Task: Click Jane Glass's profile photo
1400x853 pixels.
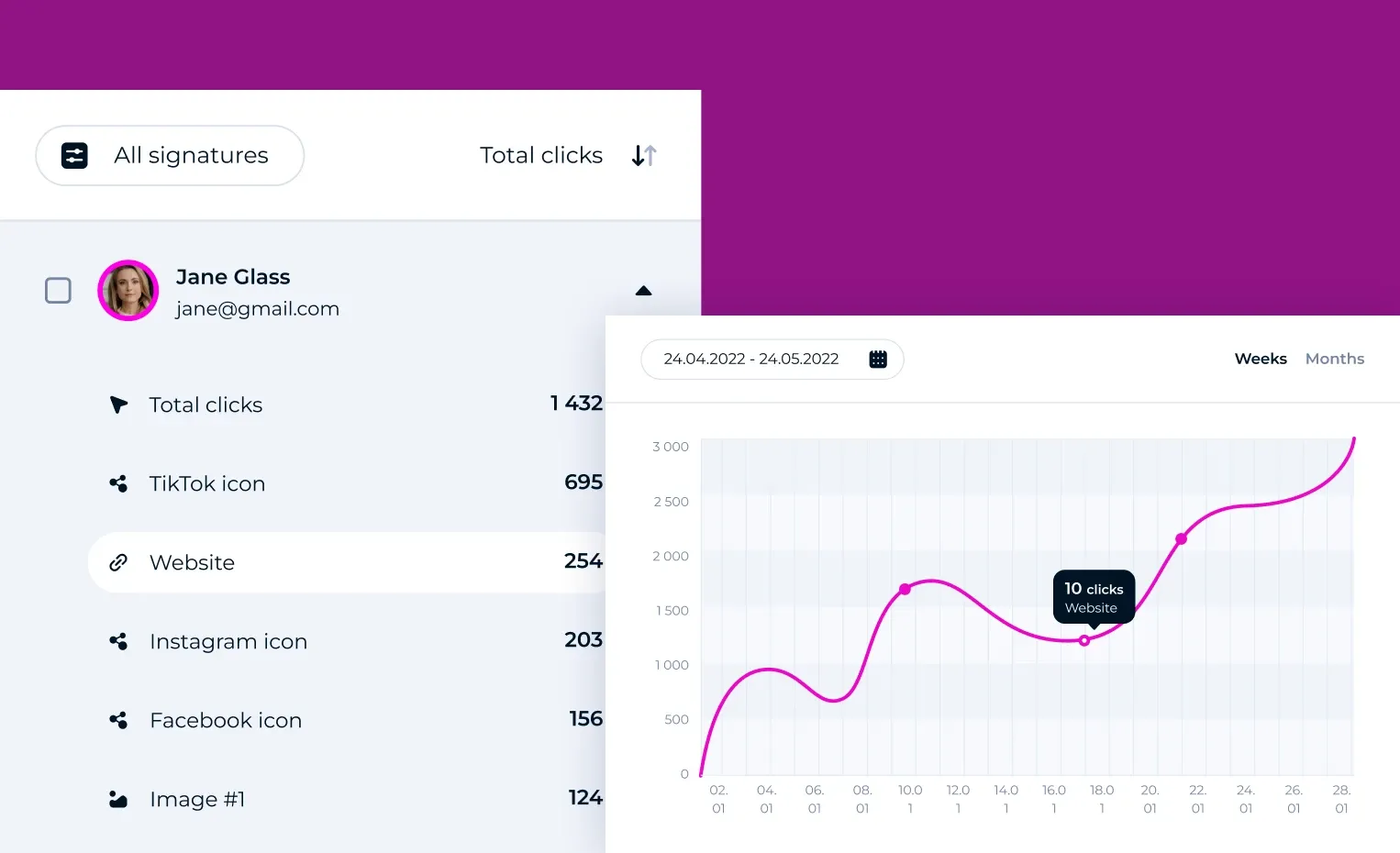Action: pos(128,290)
